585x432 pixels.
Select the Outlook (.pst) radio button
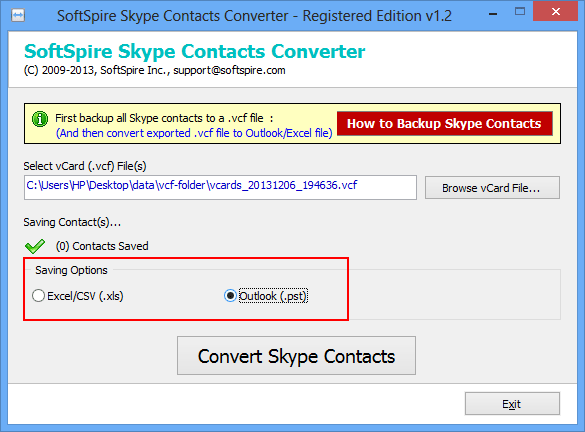pyautogui.click(x=230, y=296)
